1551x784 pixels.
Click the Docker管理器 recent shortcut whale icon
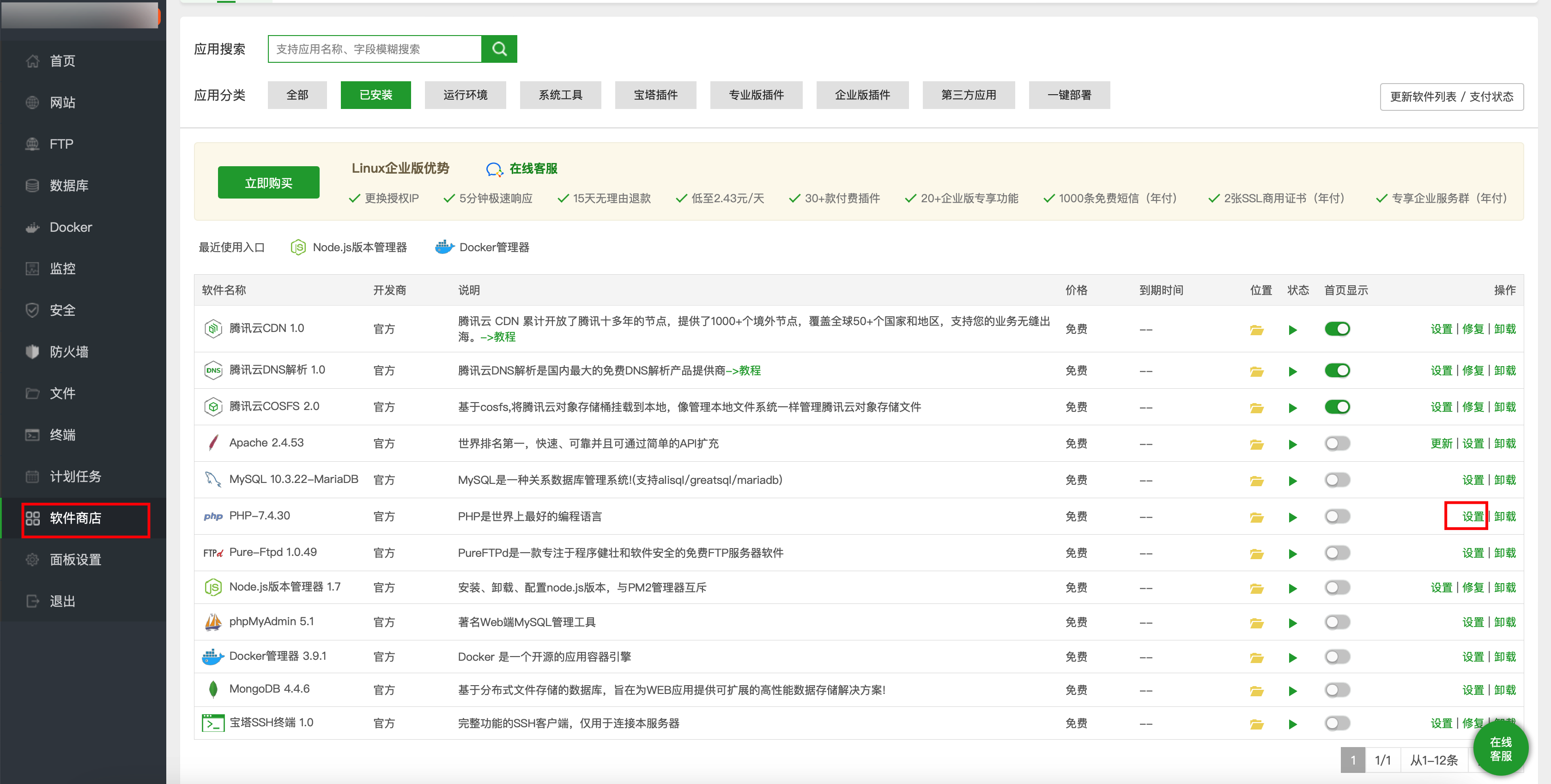click(x=444, y=247)
